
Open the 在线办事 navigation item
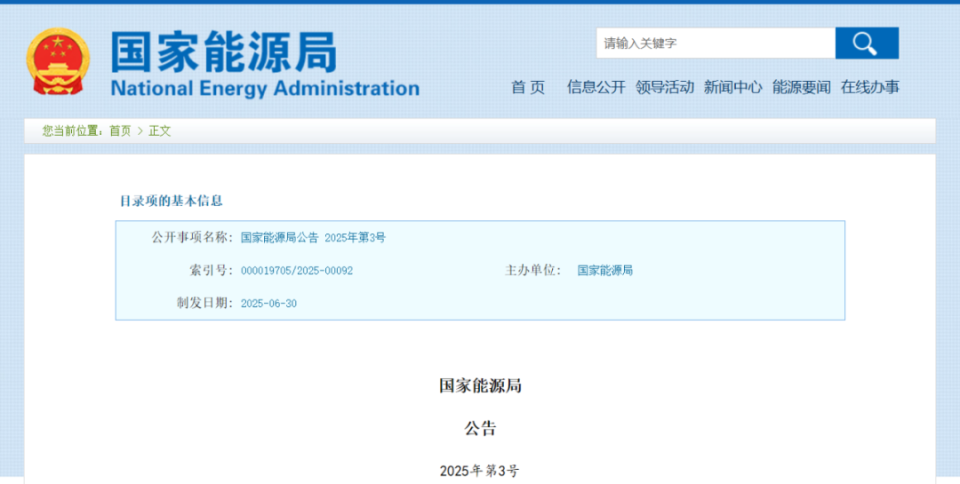pyautogui.click(x=870, y=87)
